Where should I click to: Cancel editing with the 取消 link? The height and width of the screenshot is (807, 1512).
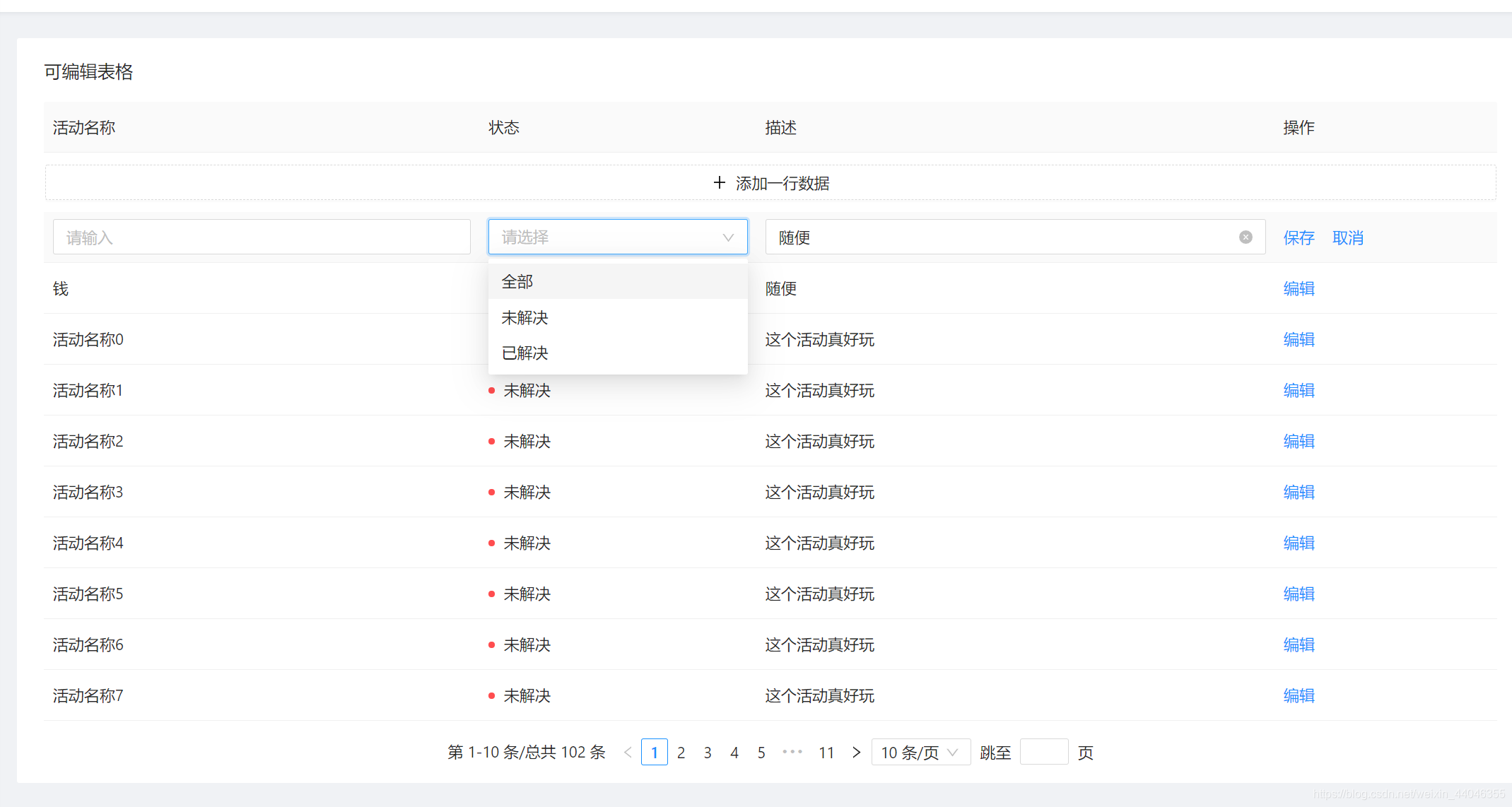click(1347, 237)
